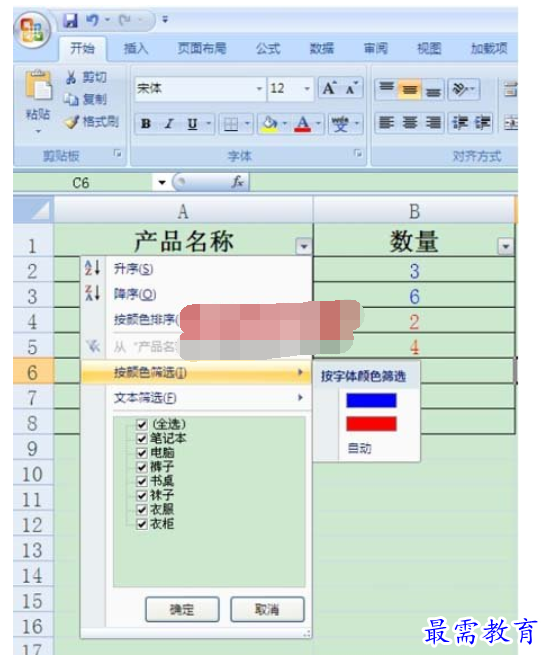Viewport: 546px width, 663px height.
Task: Toggle italic formatting
Action: pyautogui.click(x=169, y=124)
